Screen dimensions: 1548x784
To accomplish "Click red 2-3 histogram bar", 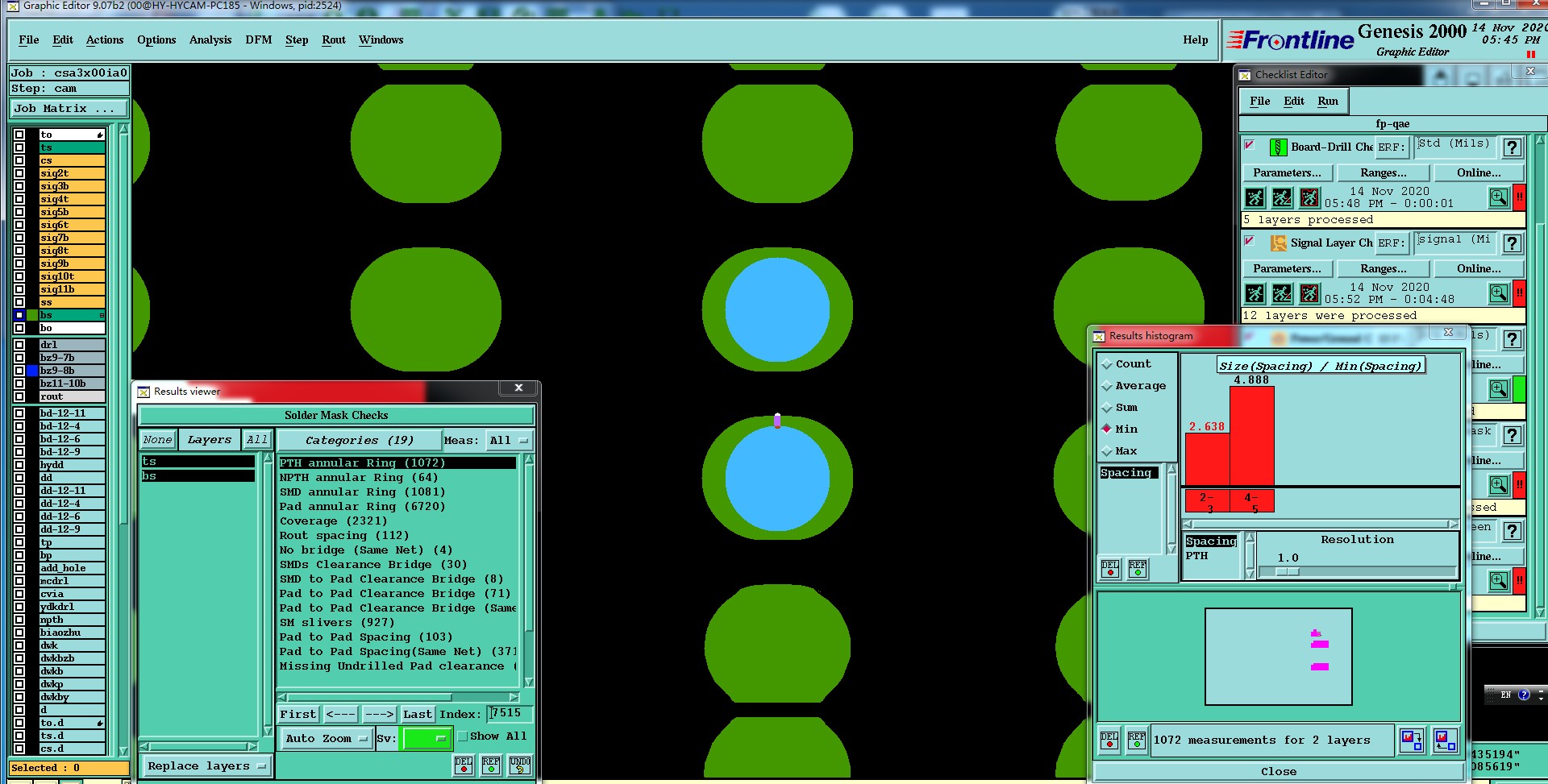I will click(x=1208, y=459).
